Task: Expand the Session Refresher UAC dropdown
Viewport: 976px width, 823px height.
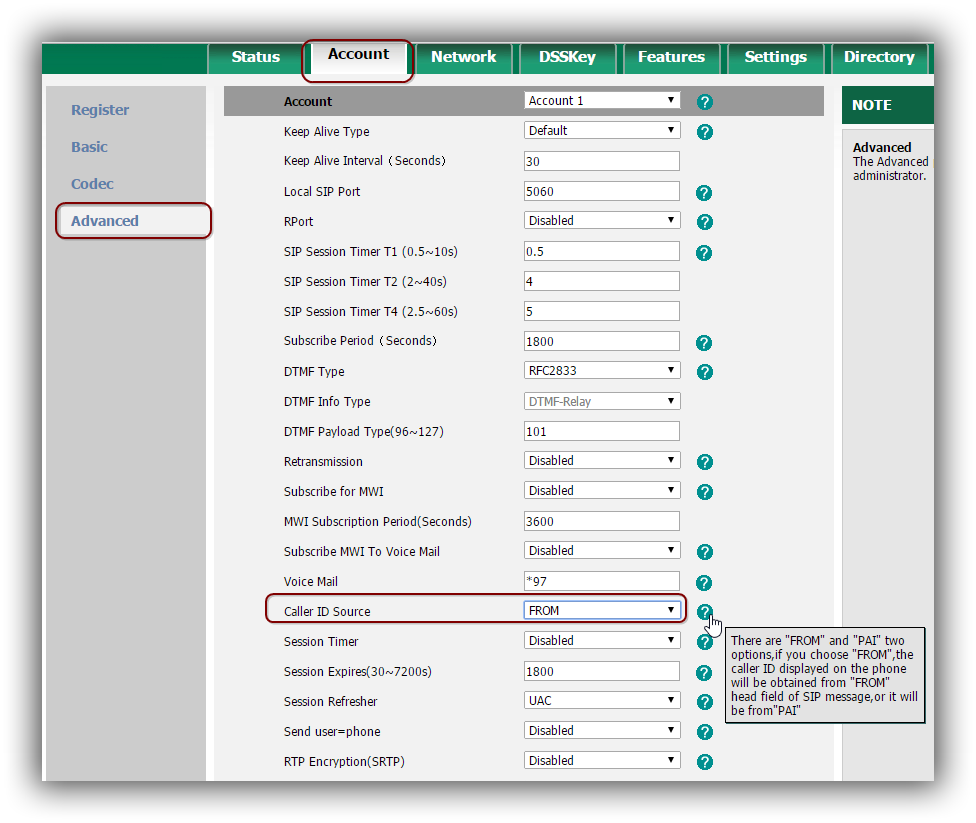Action: click(x=602, y=701)
